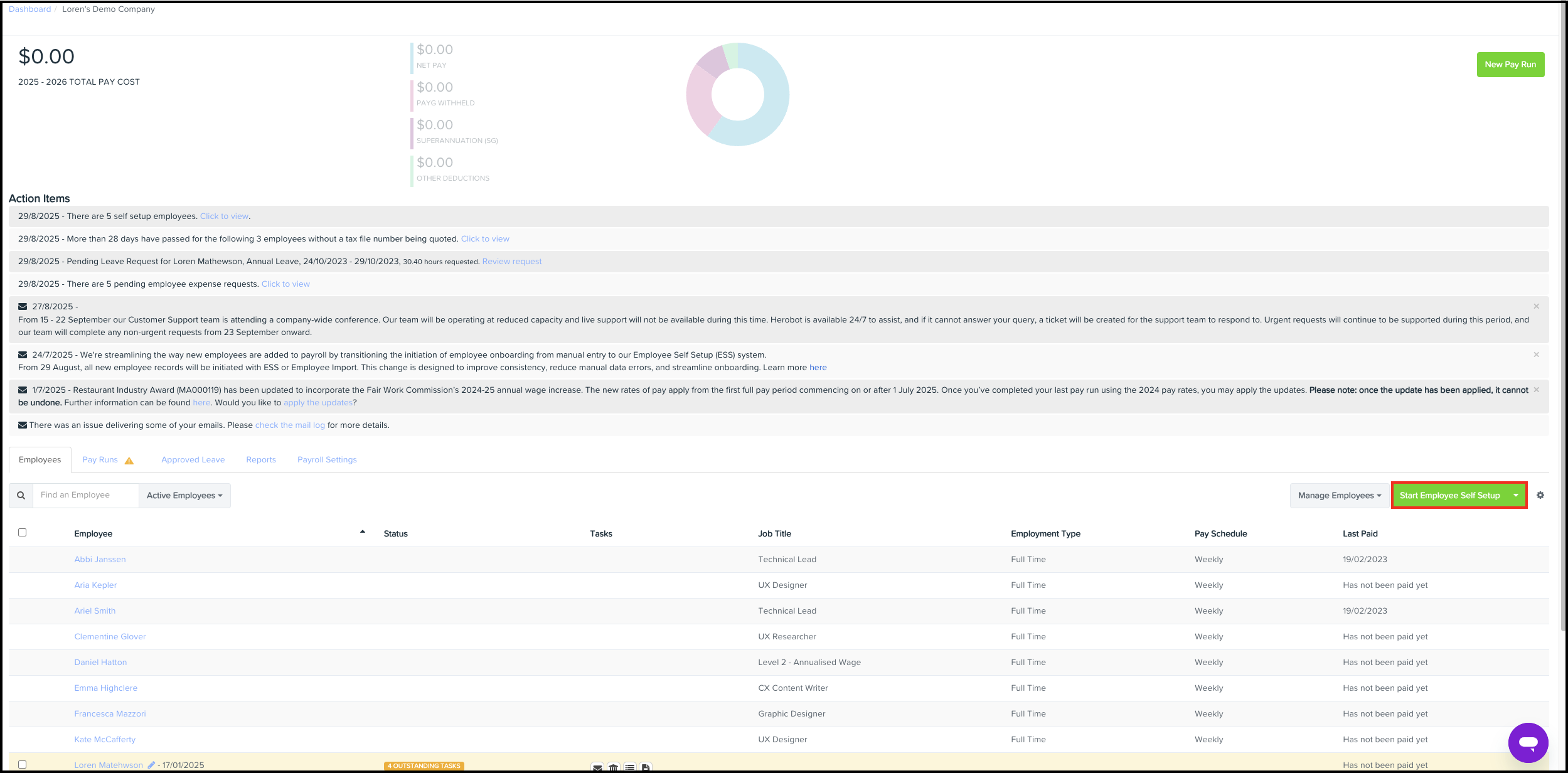Image resolution: width=1568 pixels, height=773 pixels.
Task: Dismiss the Restaurant Industry Award notice
Action: pyautogui.click(x=1537, y=390)
